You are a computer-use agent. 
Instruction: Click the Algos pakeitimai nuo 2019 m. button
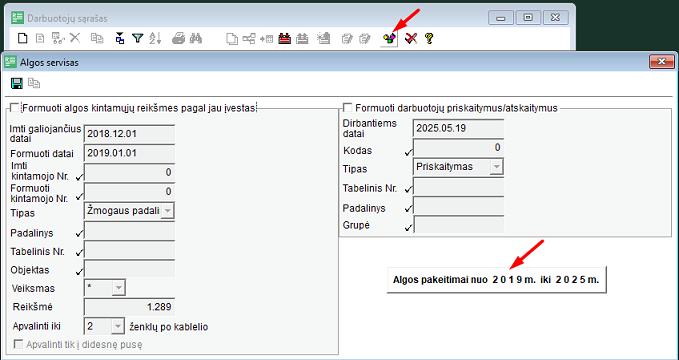[x=496, y=280]
